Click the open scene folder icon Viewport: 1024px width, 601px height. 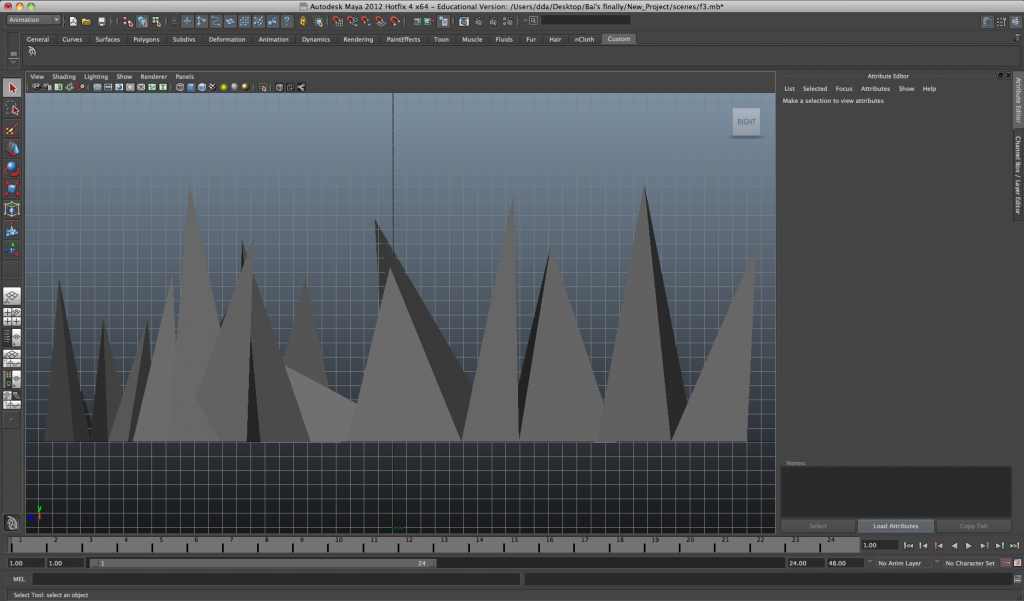[x=87, y=21]
